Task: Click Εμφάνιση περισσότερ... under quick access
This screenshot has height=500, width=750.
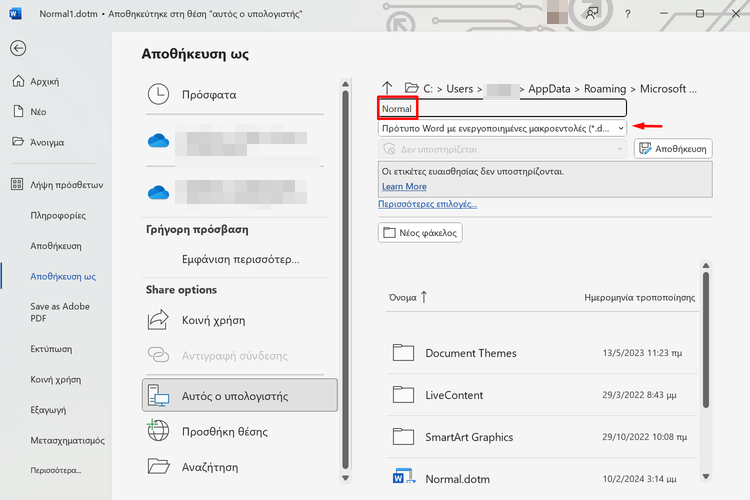Action: point(240,259)
